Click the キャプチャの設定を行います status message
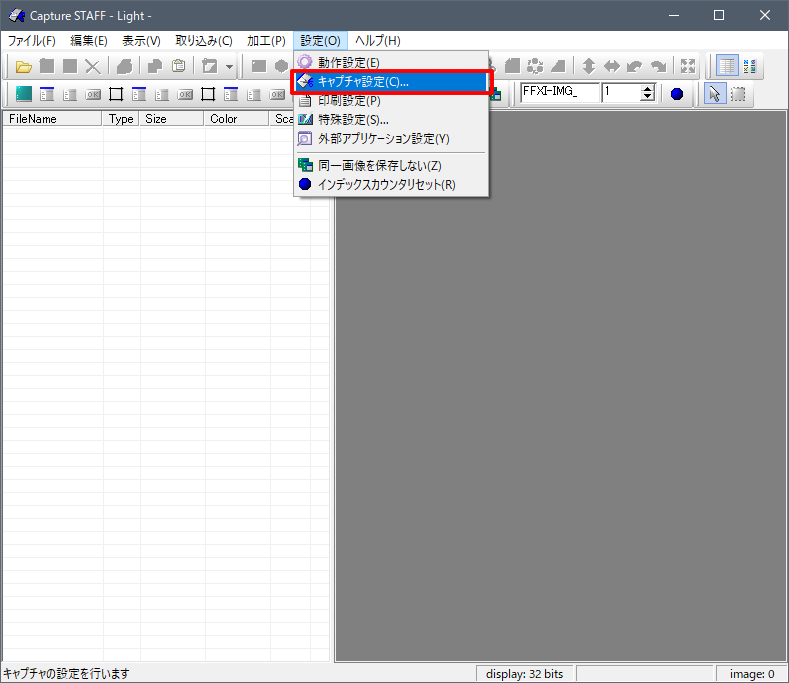 point(66,673)
